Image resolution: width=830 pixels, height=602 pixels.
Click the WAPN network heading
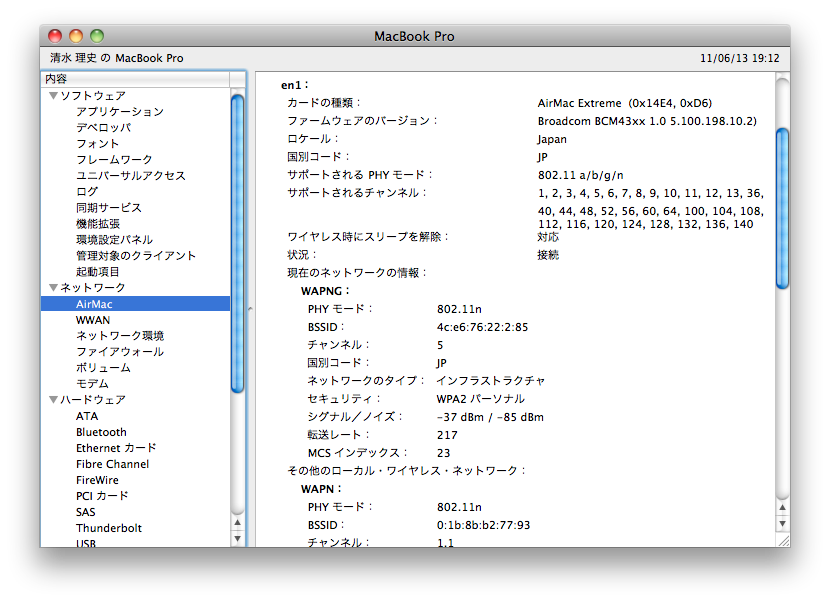[x=321, y=489]
